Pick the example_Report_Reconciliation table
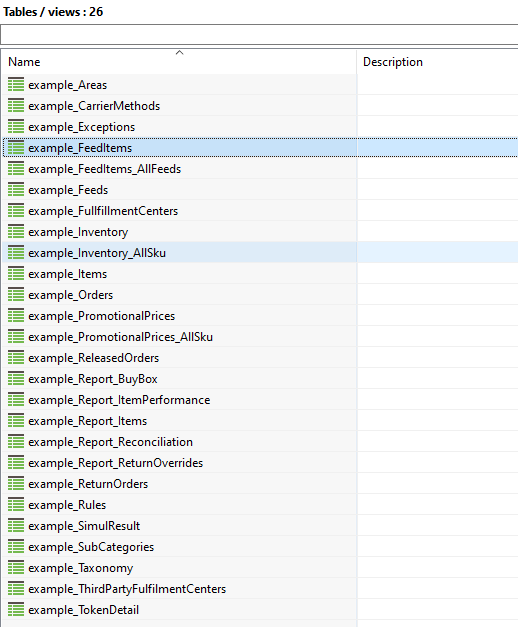The image size is (518, 627). click(x=260, y=441)
